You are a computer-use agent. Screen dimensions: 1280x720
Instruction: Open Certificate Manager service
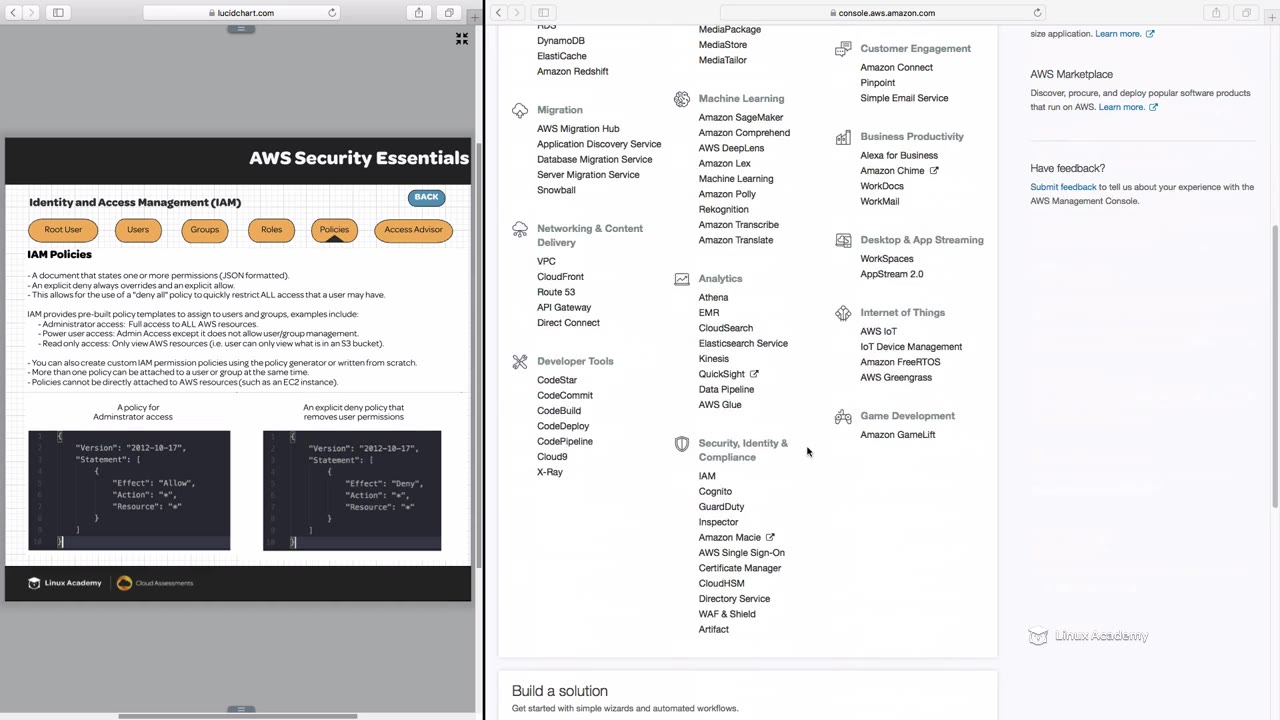coord(740,568)
